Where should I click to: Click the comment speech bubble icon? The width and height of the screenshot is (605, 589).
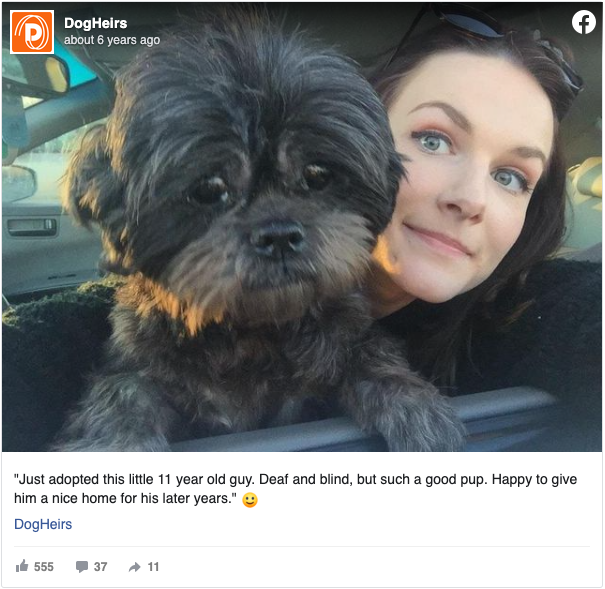click(x=82, y=567)
